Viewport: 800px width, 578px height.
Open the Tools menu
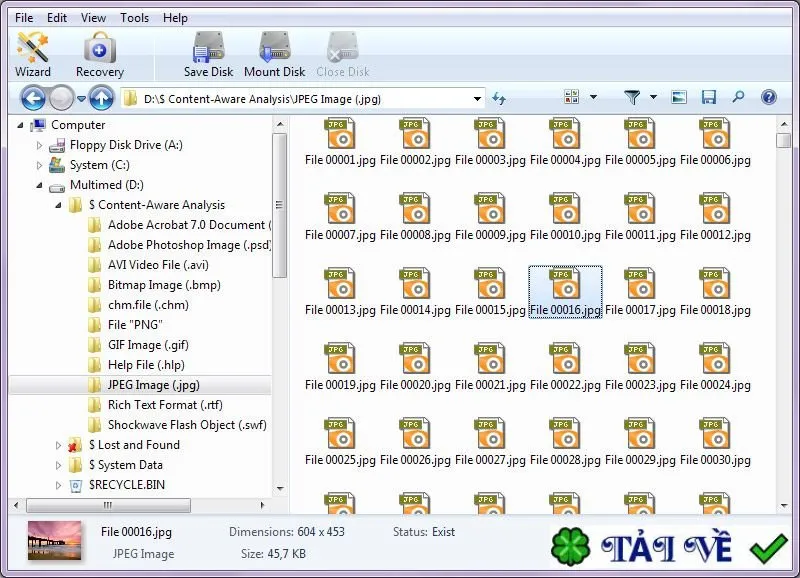pos(134,18)
